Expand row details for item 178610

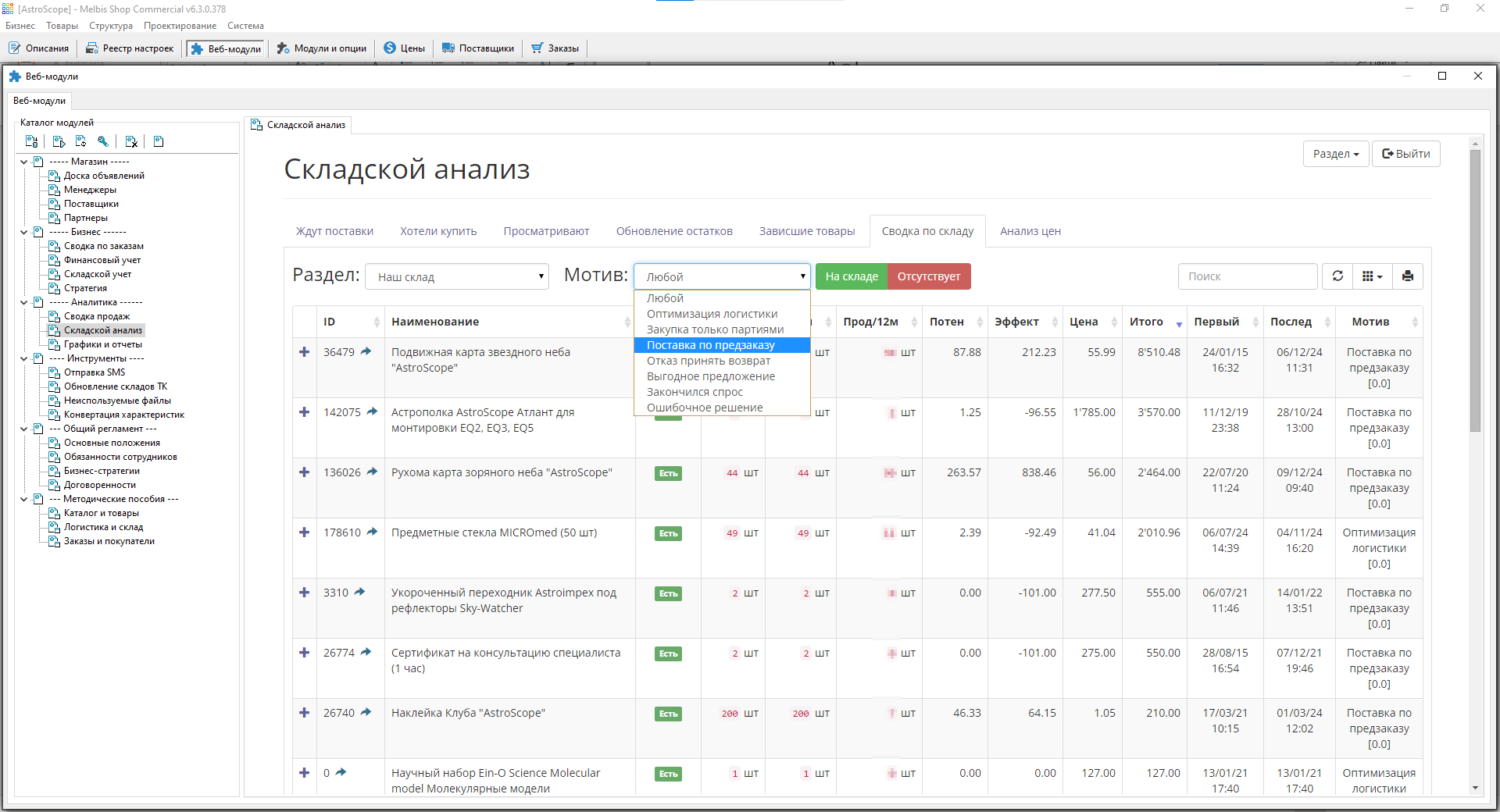pyautogui.click(x=304, y=532)
